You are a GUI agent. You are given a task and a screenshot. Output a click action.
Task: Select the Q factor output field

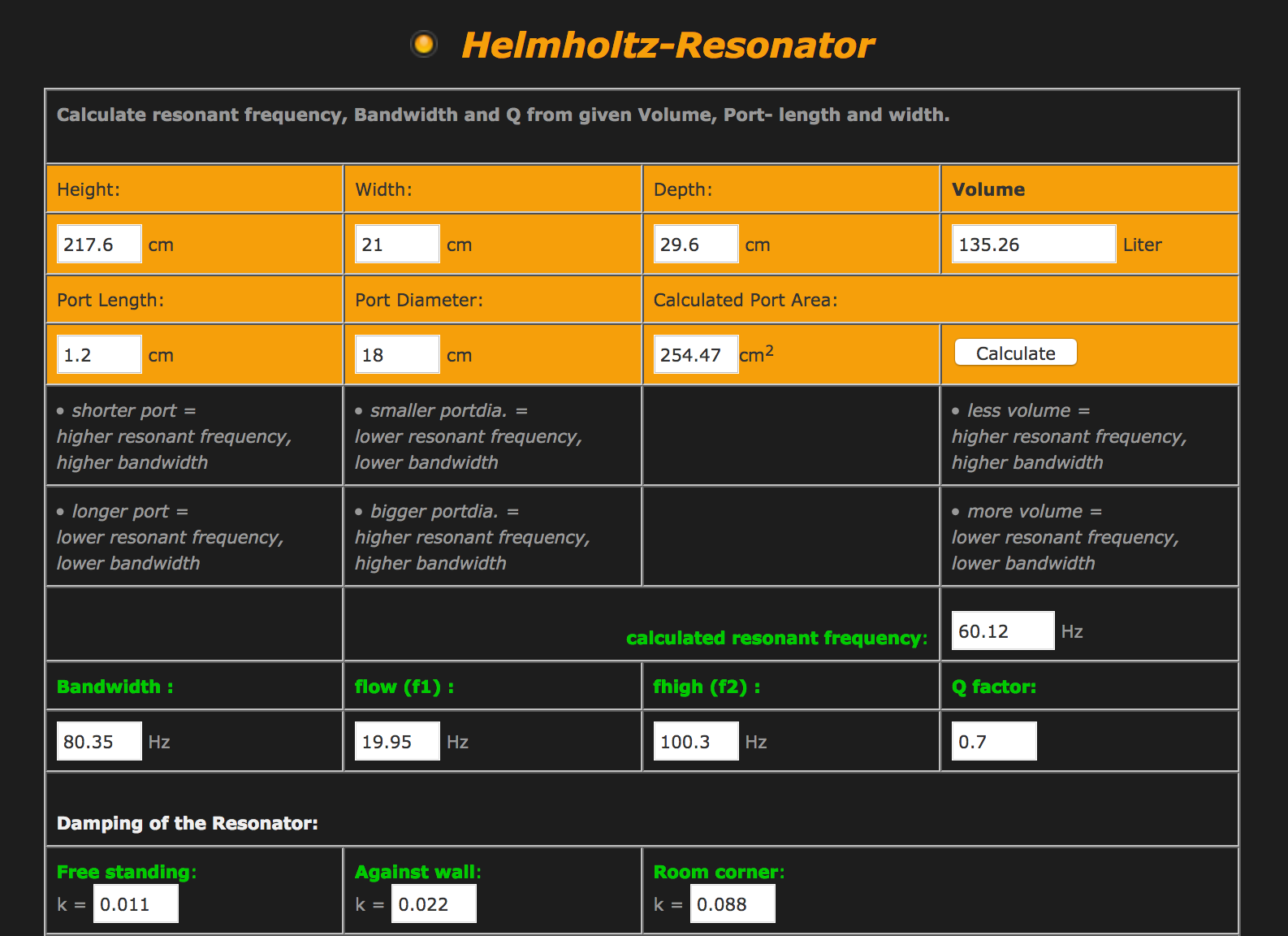click(x=994, y=741)
